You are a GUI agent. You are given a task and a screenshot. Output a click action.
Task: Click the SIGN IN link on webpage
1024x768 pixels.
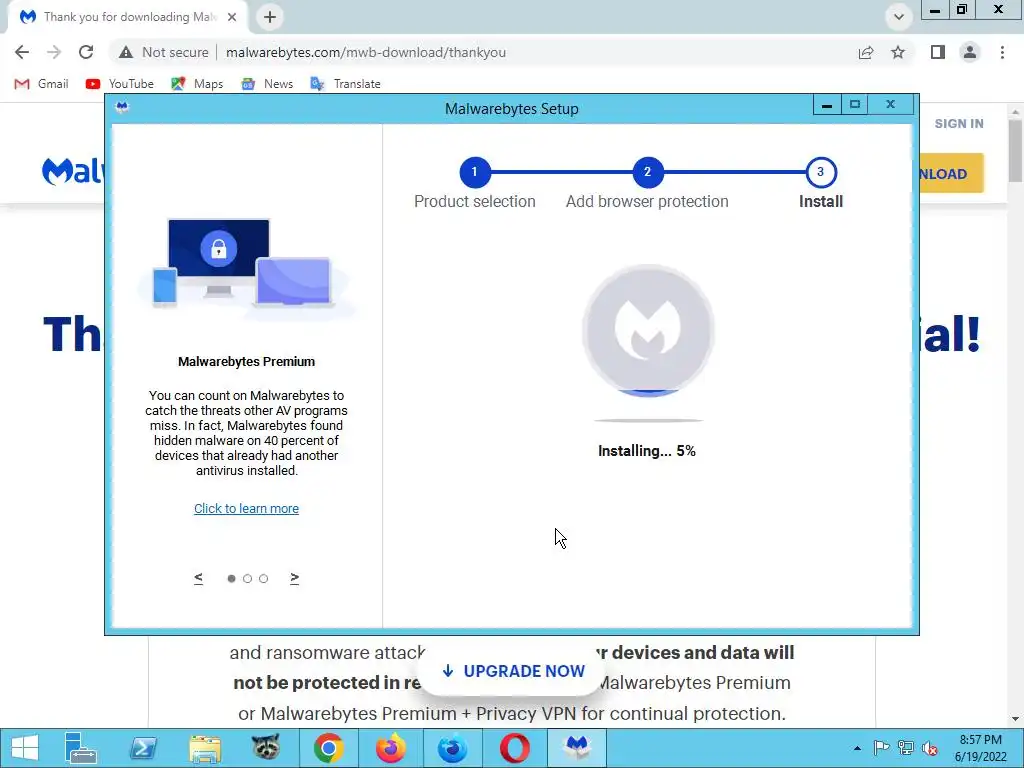click(959, 123)
